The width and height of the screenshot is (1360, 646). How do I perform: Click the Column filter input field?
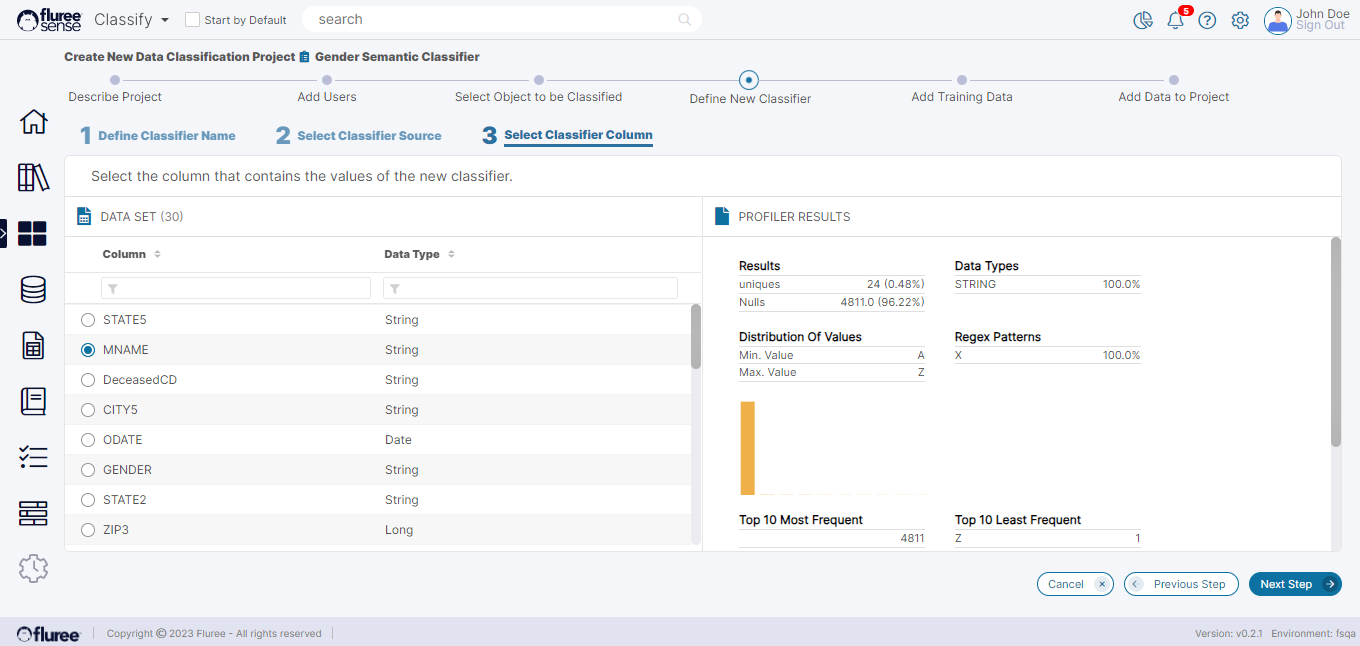[236, 288]
